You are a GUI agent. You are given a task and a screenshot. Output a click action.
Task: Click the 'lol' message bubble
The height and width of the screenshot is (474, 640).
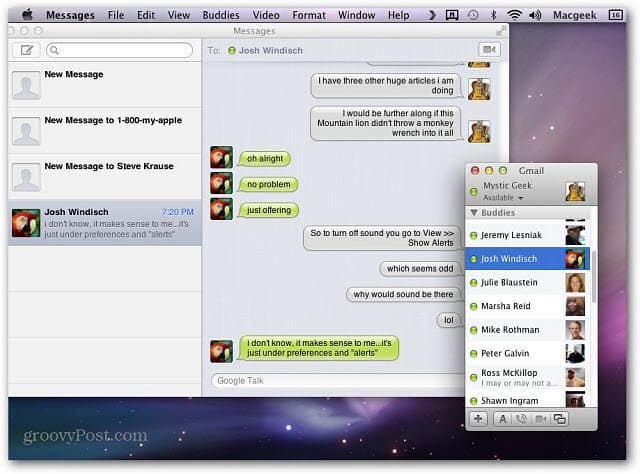point(449,320)
